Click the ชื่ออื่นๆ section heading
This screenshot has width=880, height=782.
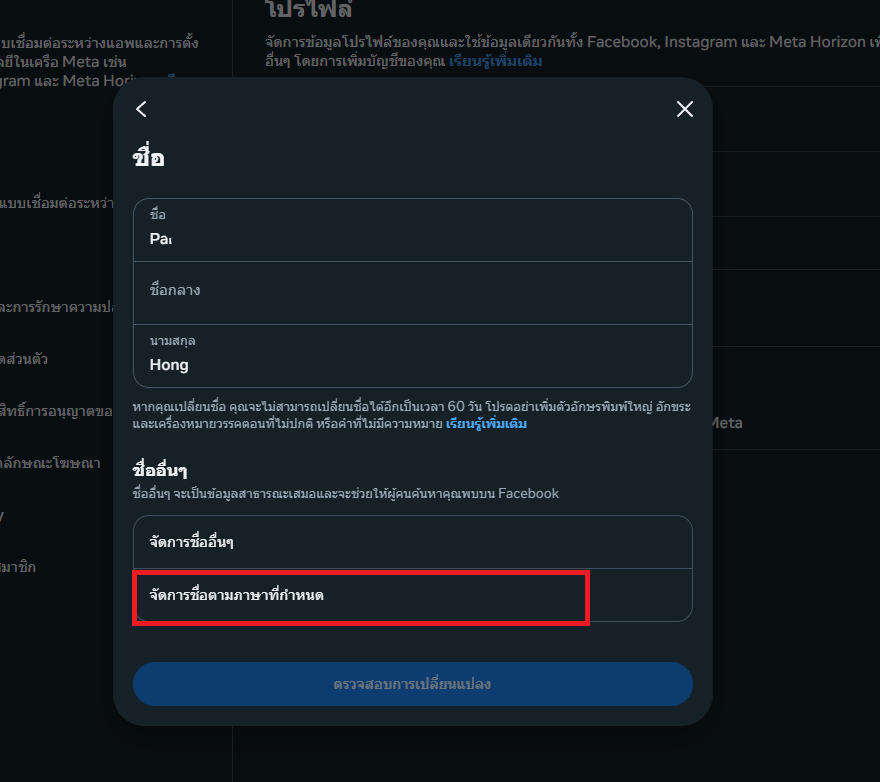[x=160, y=470]
